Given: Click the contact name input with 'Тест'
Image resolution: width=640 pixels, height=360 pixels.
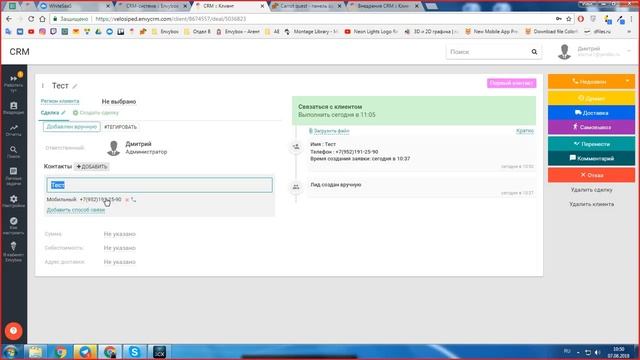Looking at the screenshot, I should (160, 185).
